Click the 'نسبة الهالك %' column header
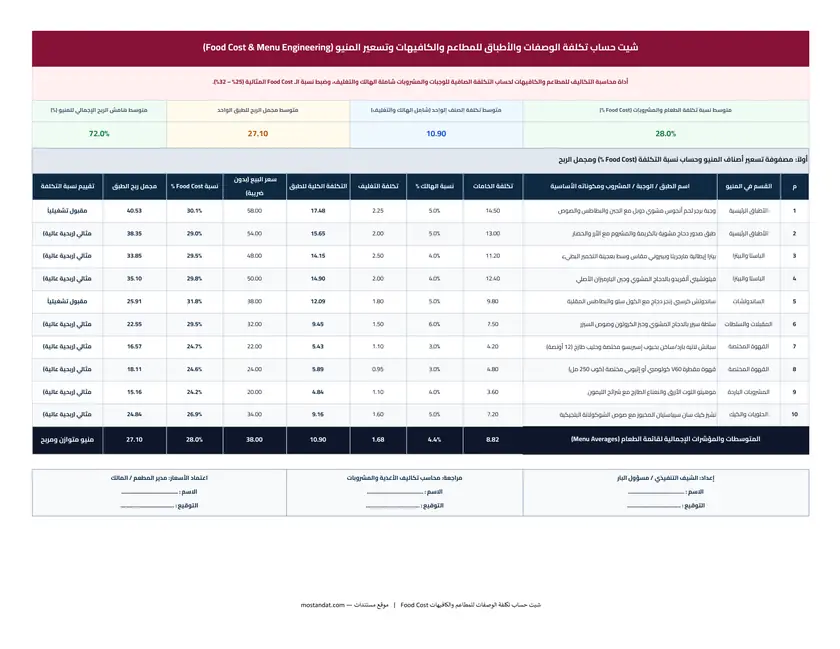 click(434, 187)
